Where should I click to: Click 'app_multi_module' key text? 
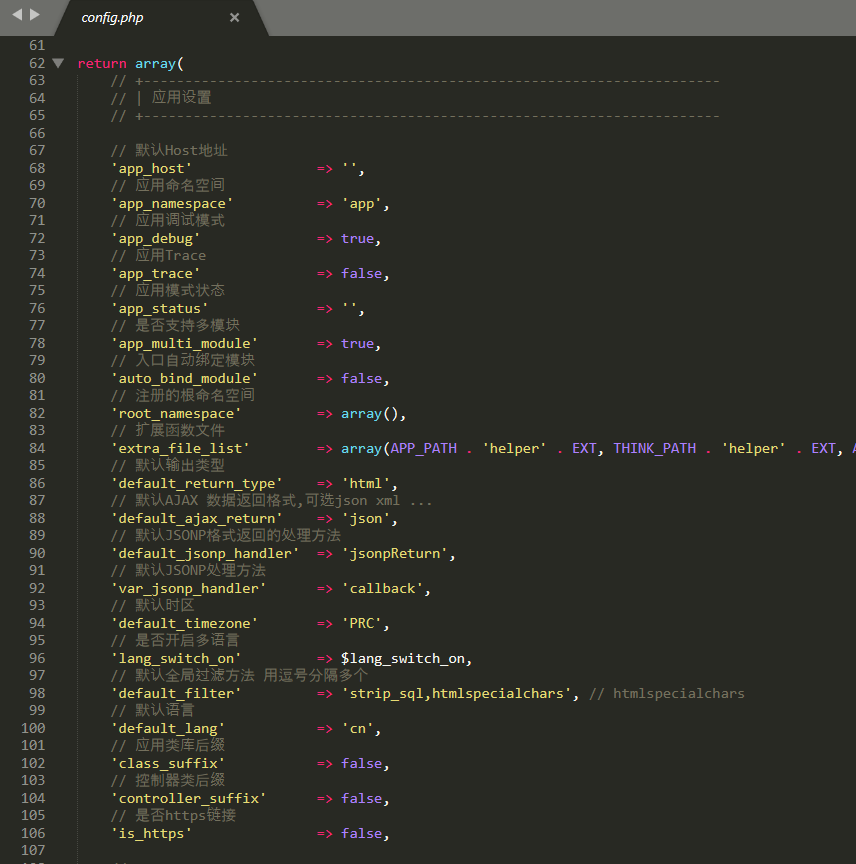click(185, 344)
